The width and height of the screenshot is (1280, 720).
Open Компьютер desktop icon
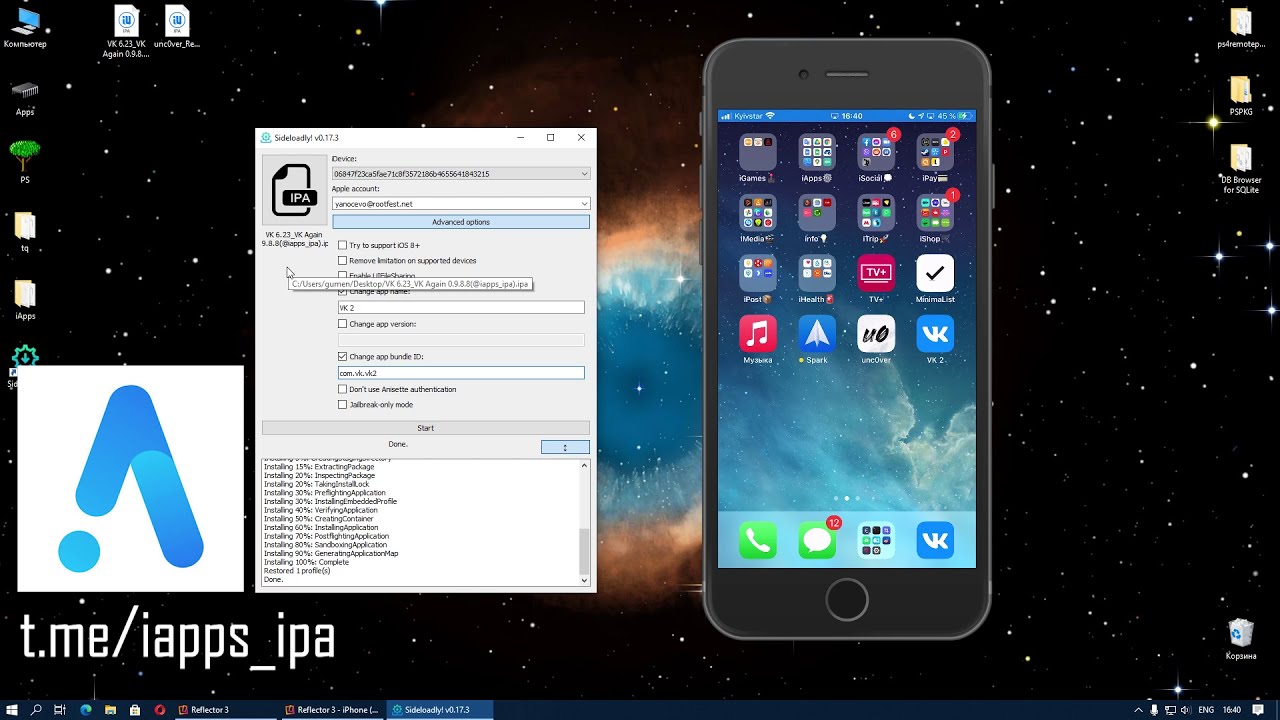25,27
